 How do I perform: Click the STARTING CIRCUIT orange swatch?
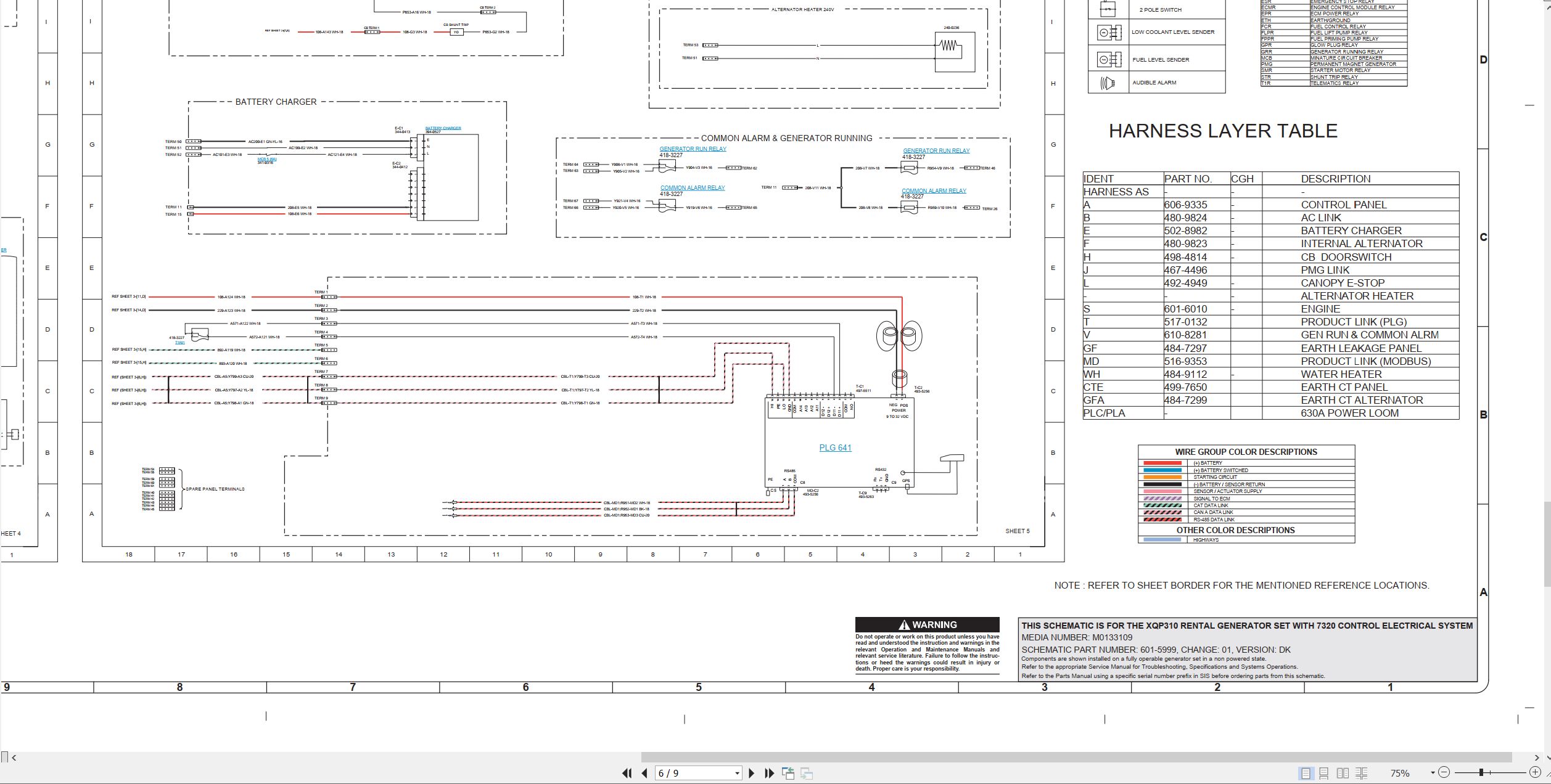coord(1162,477)
